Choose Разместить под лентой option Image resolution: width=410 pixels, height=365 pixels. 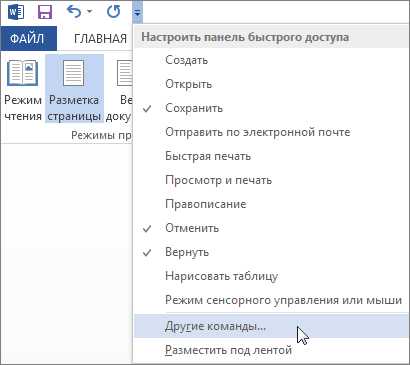tap(271, 350)
